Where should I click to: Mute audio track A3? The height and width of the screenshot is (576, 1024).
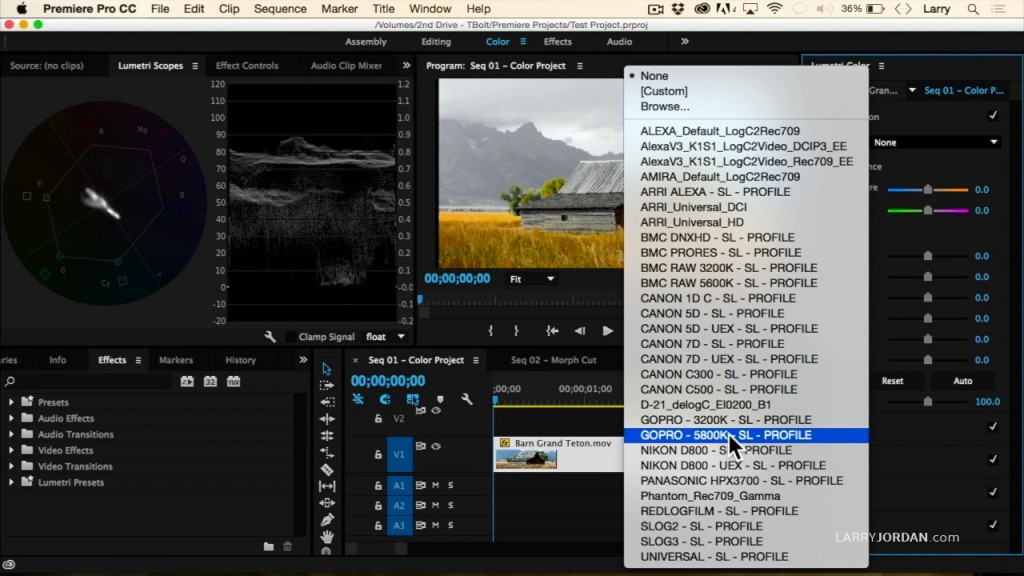coord(436,525)
